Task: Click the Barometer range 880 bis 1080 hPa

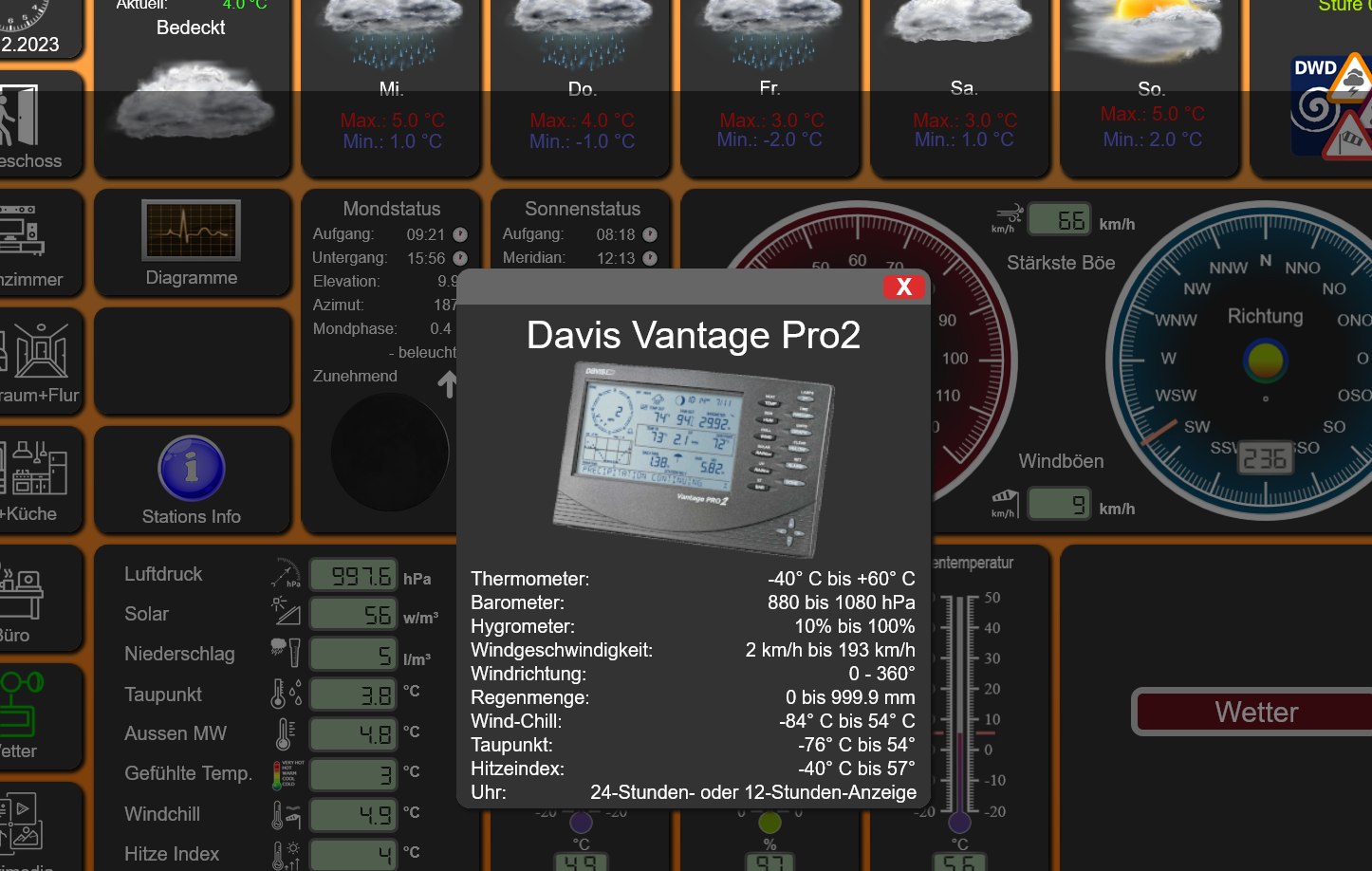Action: 842,602
